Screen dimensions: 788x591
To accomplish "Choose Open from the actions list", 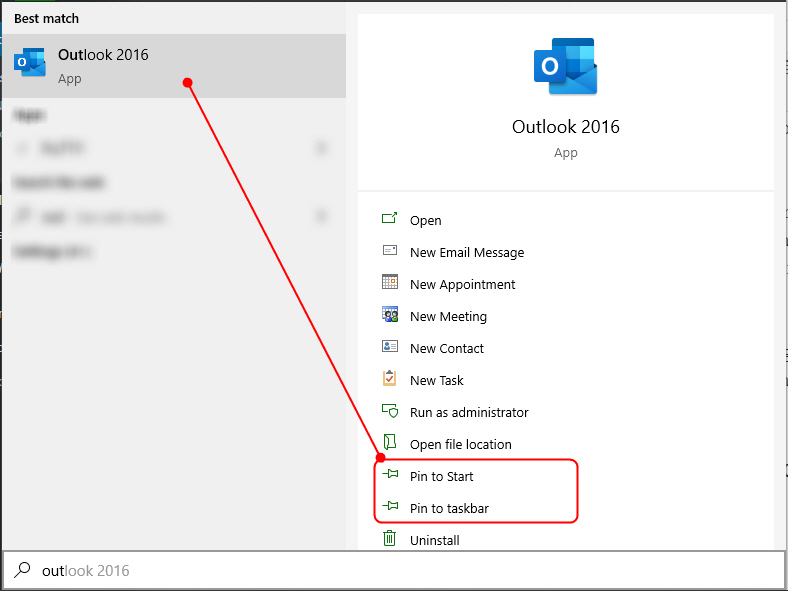I will tap(426, 221).
